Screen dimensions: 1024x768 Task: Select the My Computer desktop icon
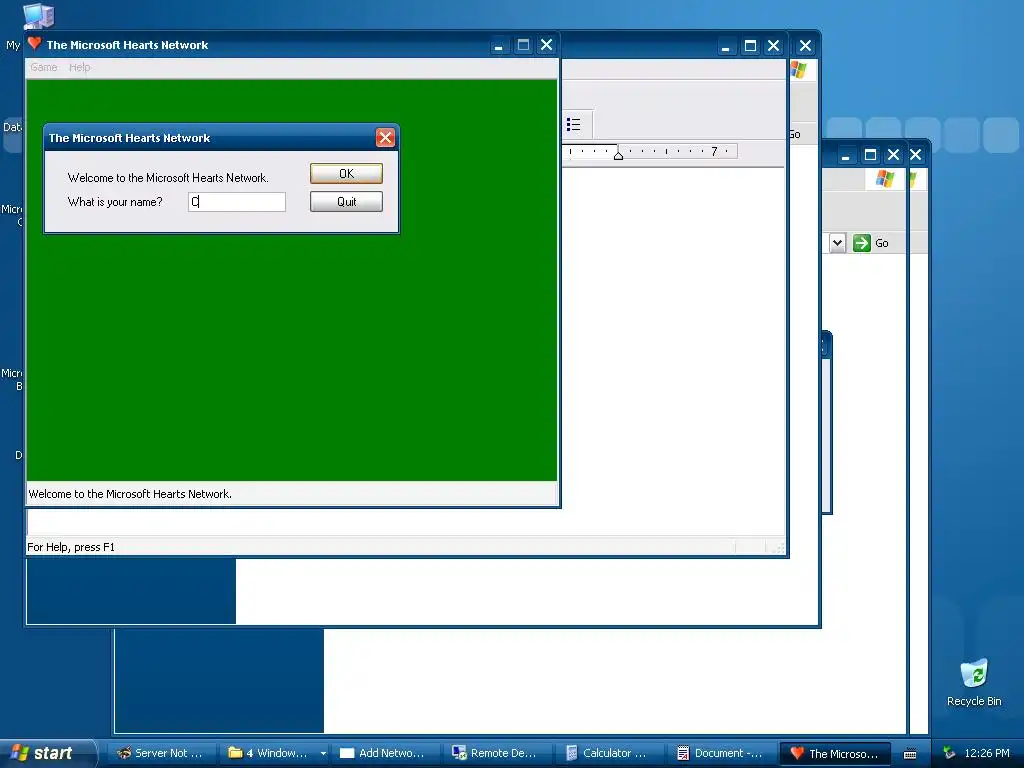coord(38,16)
